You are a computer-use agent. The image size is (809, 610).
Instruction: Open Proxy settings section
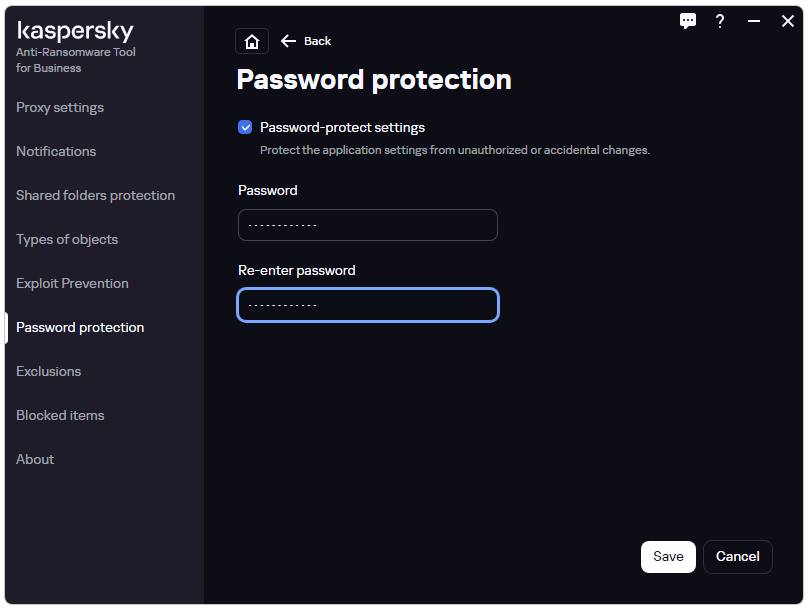[x=60, y=107]
